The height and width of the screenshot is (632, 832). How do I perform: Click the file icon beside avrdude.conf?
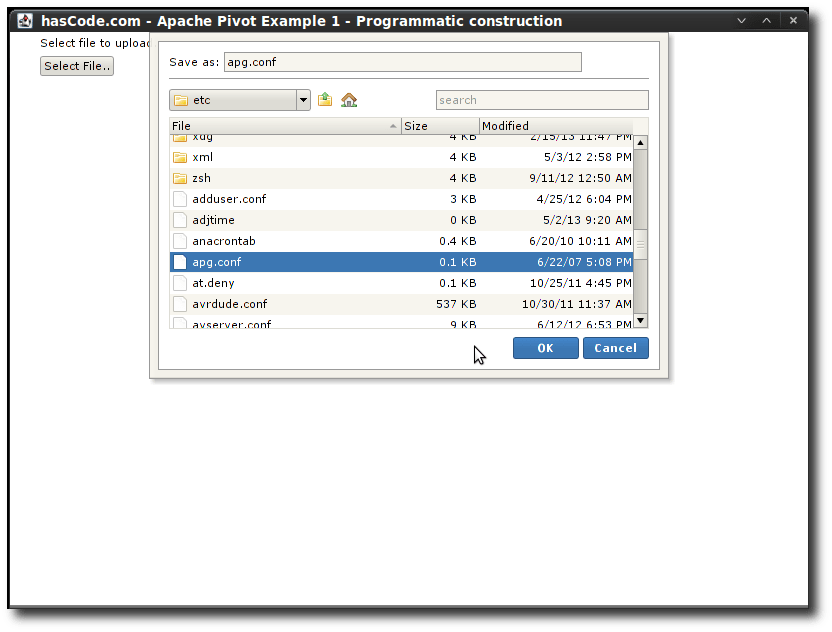[x=180, y=304]
